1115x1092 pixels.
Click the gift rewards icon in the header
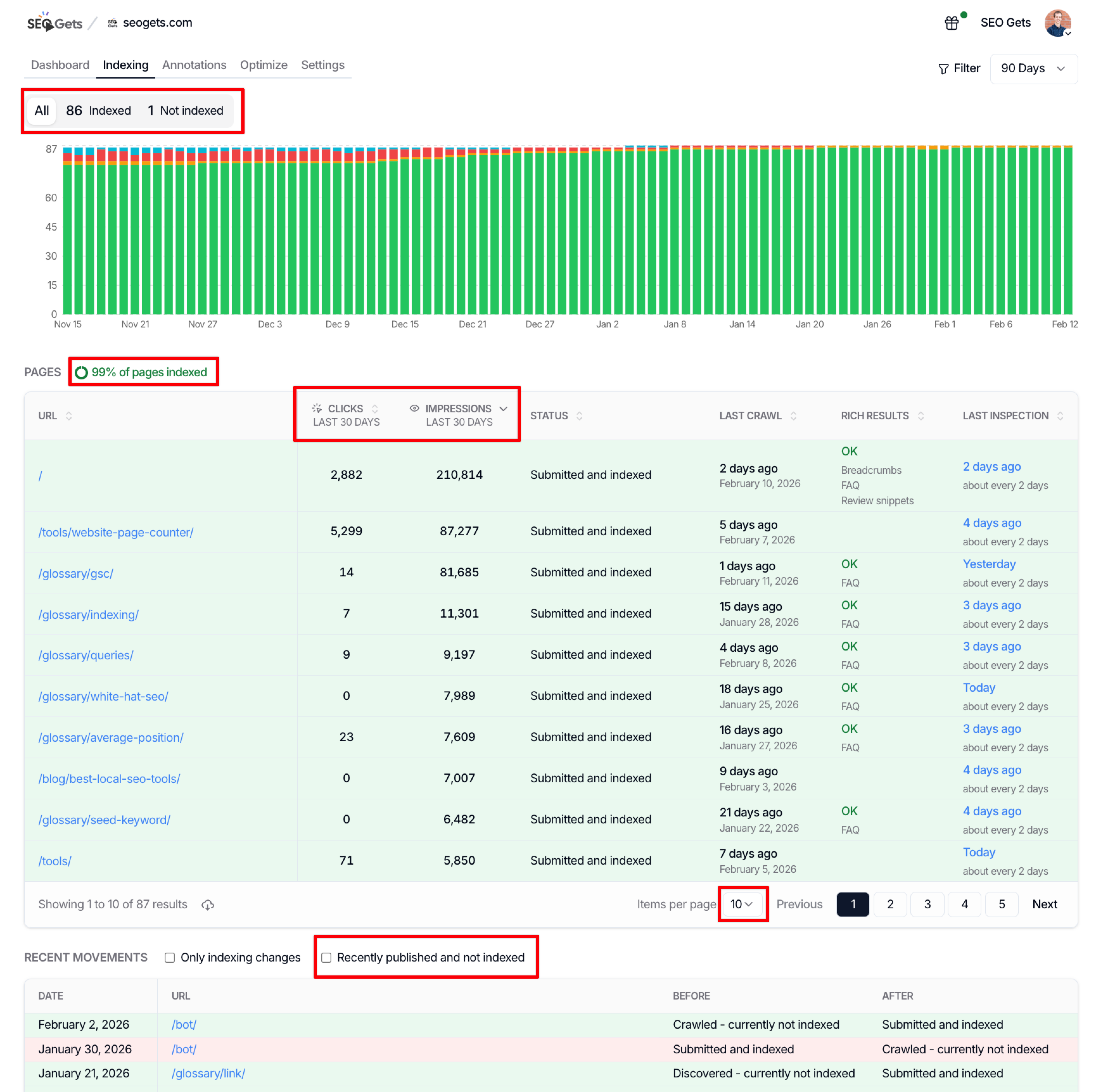(x=952, y=22)
